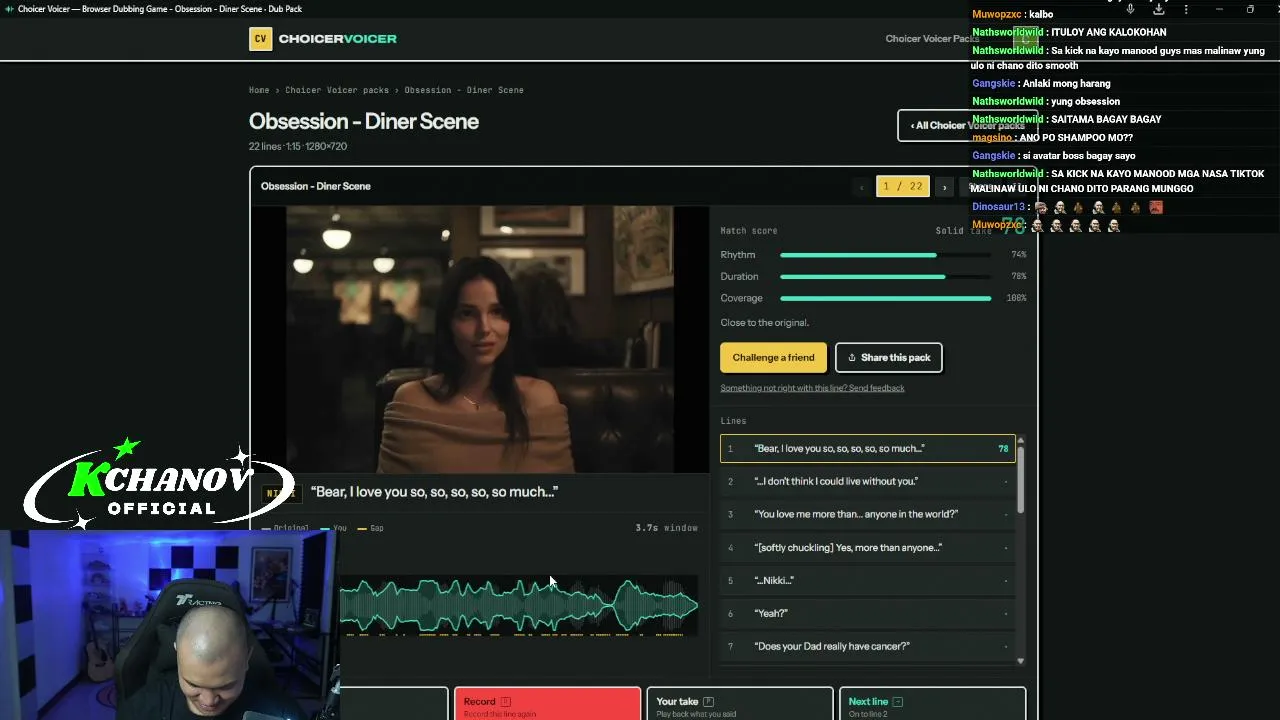1280x720 pixels.
Task: Click the All Choicer Voicer packs button
Action: (x=966, y=125)
